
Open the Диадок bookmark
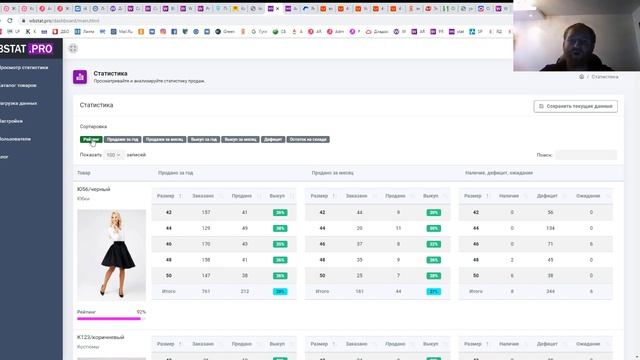[x=377, y=31]
